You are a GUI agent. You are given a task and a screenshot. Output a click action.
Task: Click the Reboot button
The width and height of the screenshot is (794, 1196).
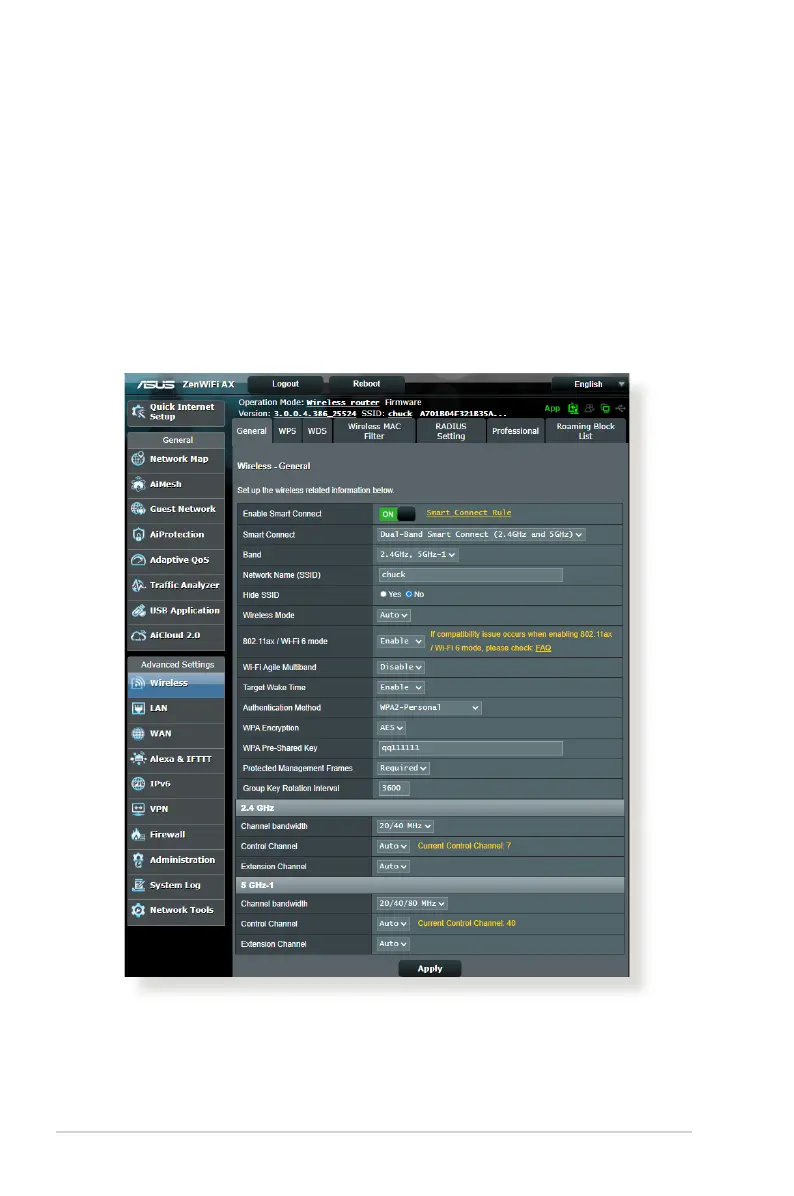(367, 384)
